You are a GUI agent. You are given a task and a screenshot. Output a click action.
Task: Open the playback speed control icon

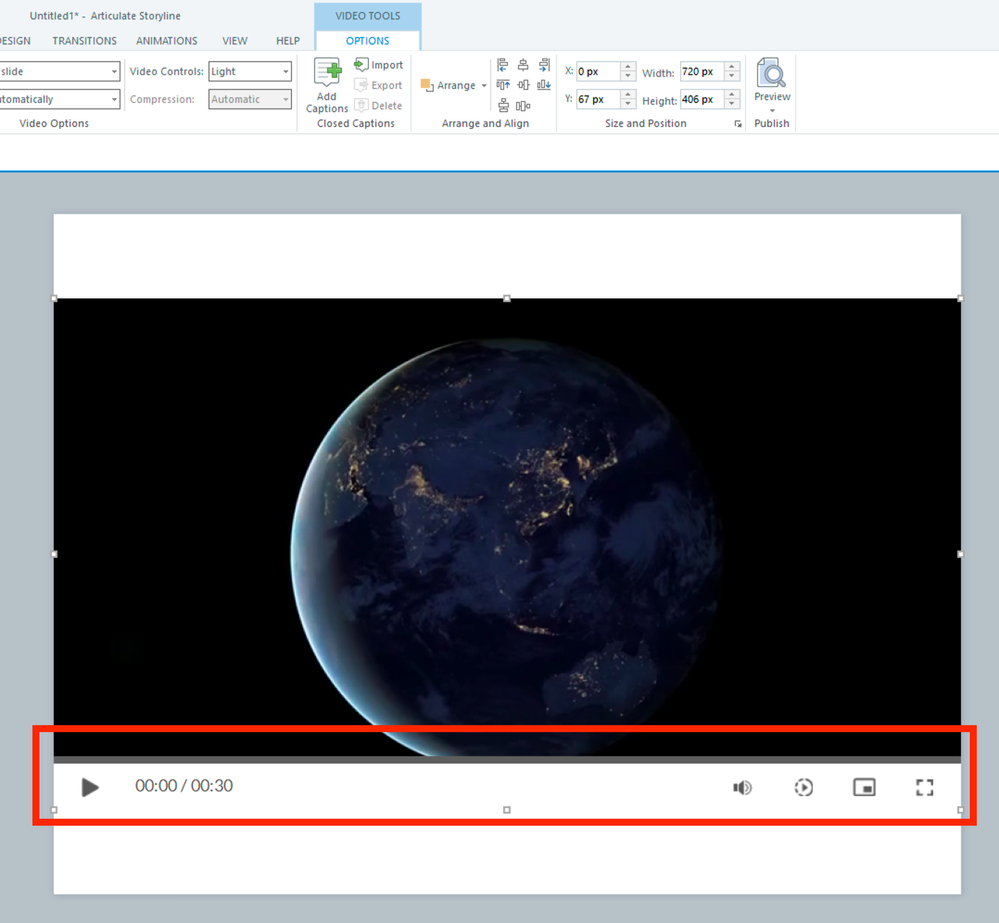pyautogui.click(x=804, y=787)
